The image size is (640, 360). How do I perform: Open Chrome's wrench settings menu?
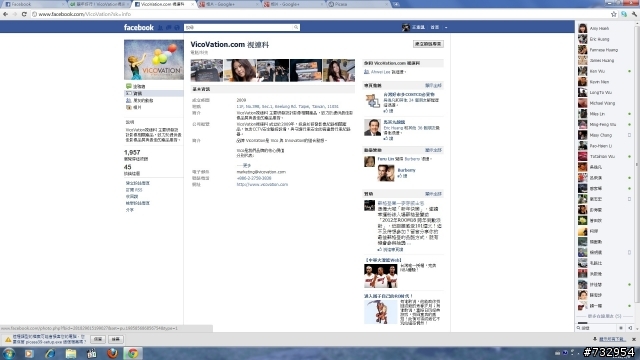(634, 14)
